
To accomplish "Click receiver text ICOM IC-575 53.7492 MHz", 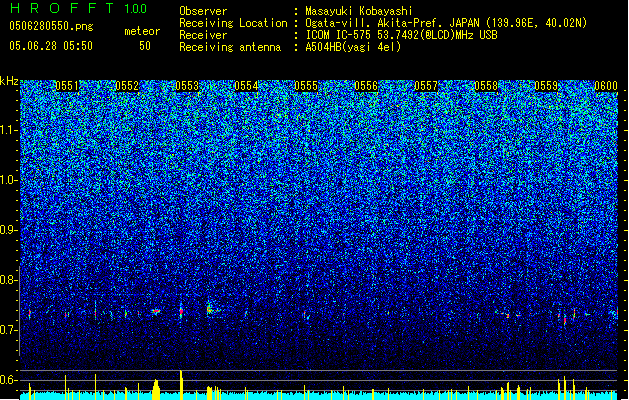I will pyautogui.click(x=401, y=35).
